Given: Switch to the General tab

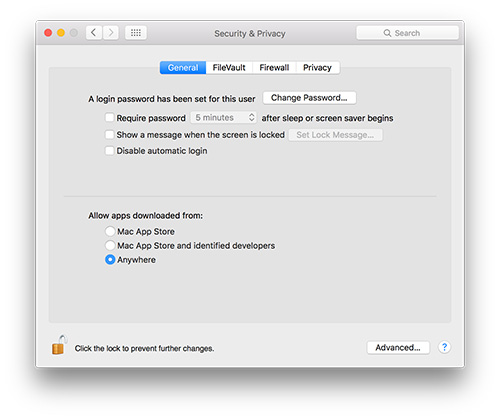Looking at the screenshot, I should pyautogui.click(x=183, y=68).
